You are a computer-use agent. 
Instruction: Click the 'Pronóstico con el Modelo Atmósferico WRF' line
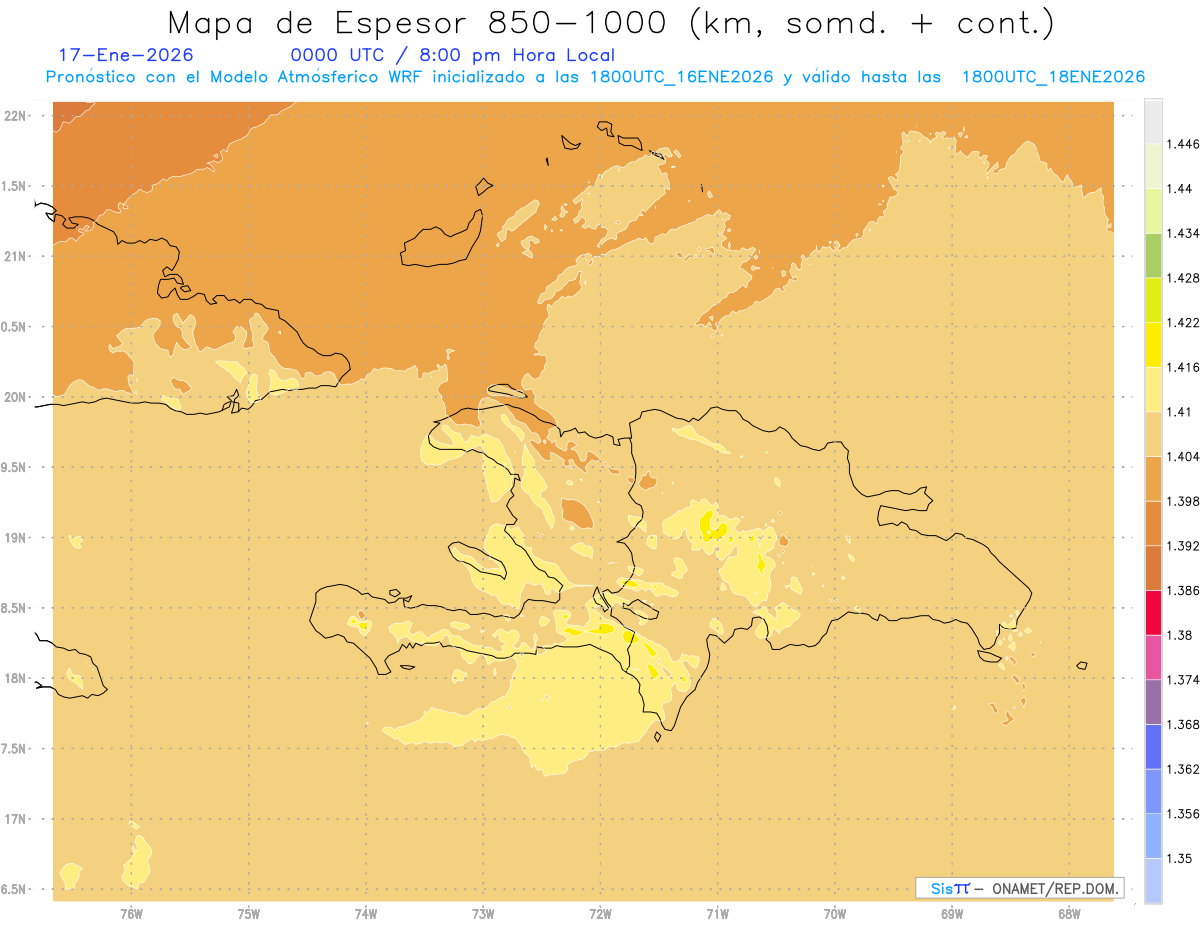pyautogui.click(x=595, y=77)
